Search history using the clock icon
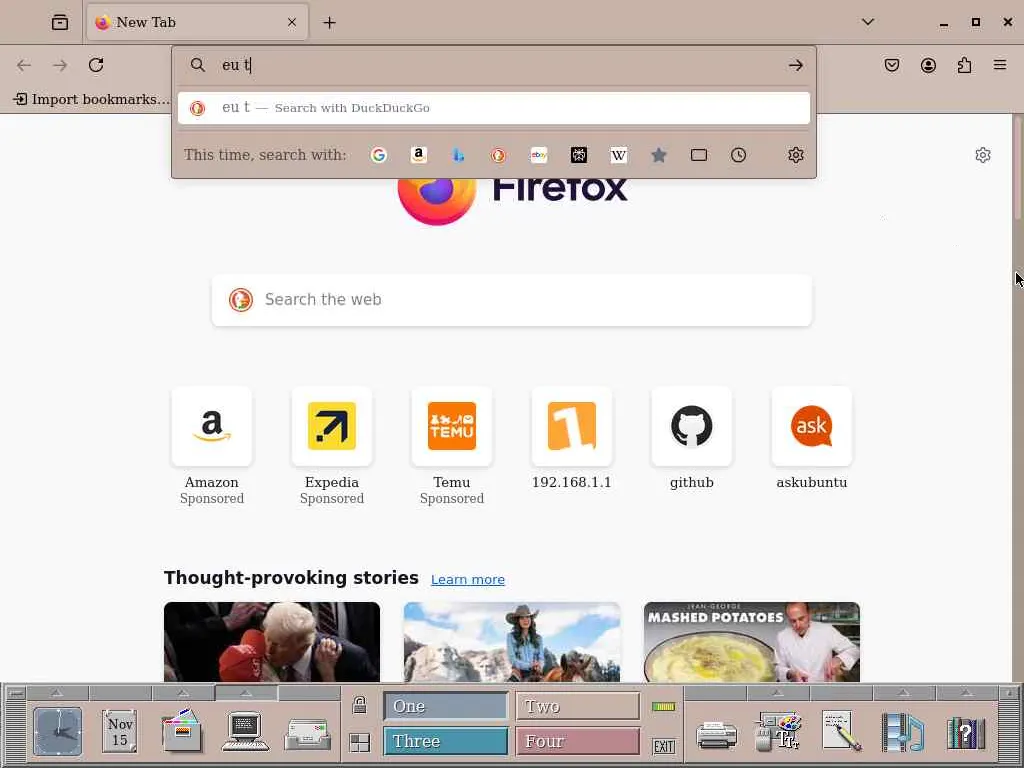 [739, 155]
